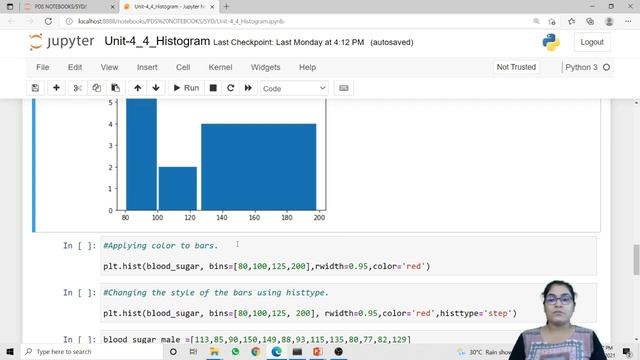This screenshot has height=360, width=640.
Task: Open PowerPoint from the taskbar
Action: coord(318,351)
